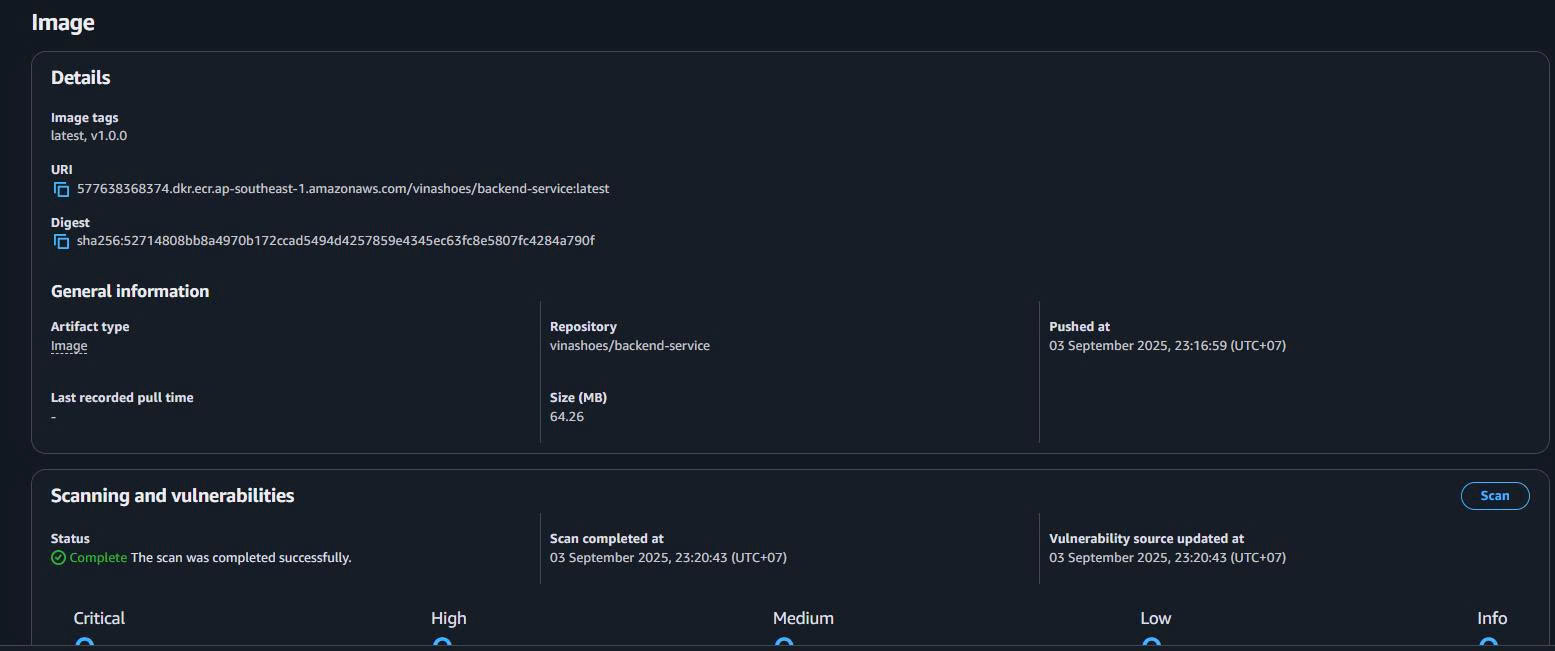Select the backend-service image URI text
This screenshot has height=651, width=1555.
(x=343, y=189)
